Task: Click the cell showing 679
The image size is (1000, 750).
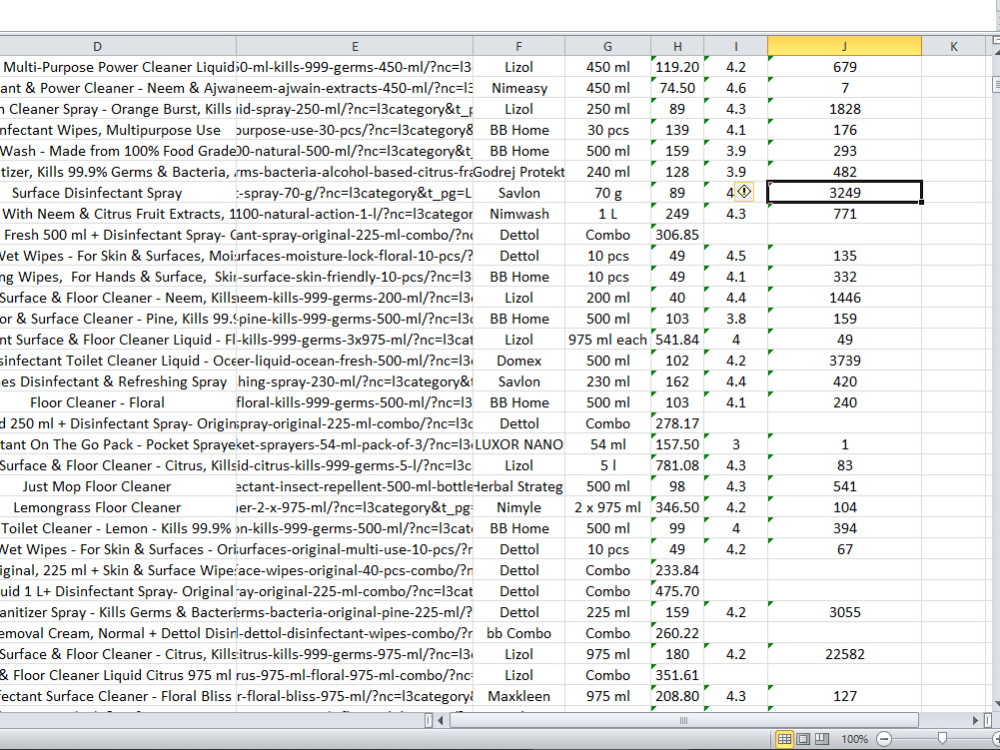Action: (844, 67)
